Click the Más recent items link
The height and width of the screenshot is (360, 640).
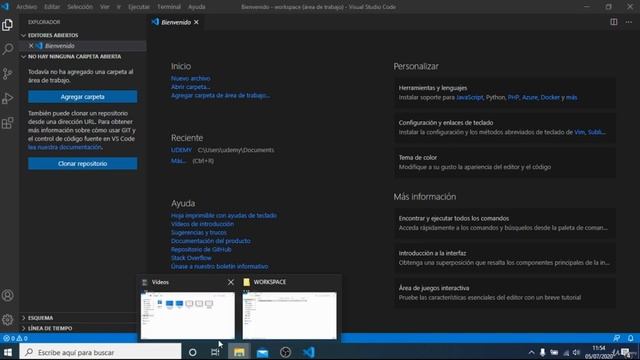[178, 161]
